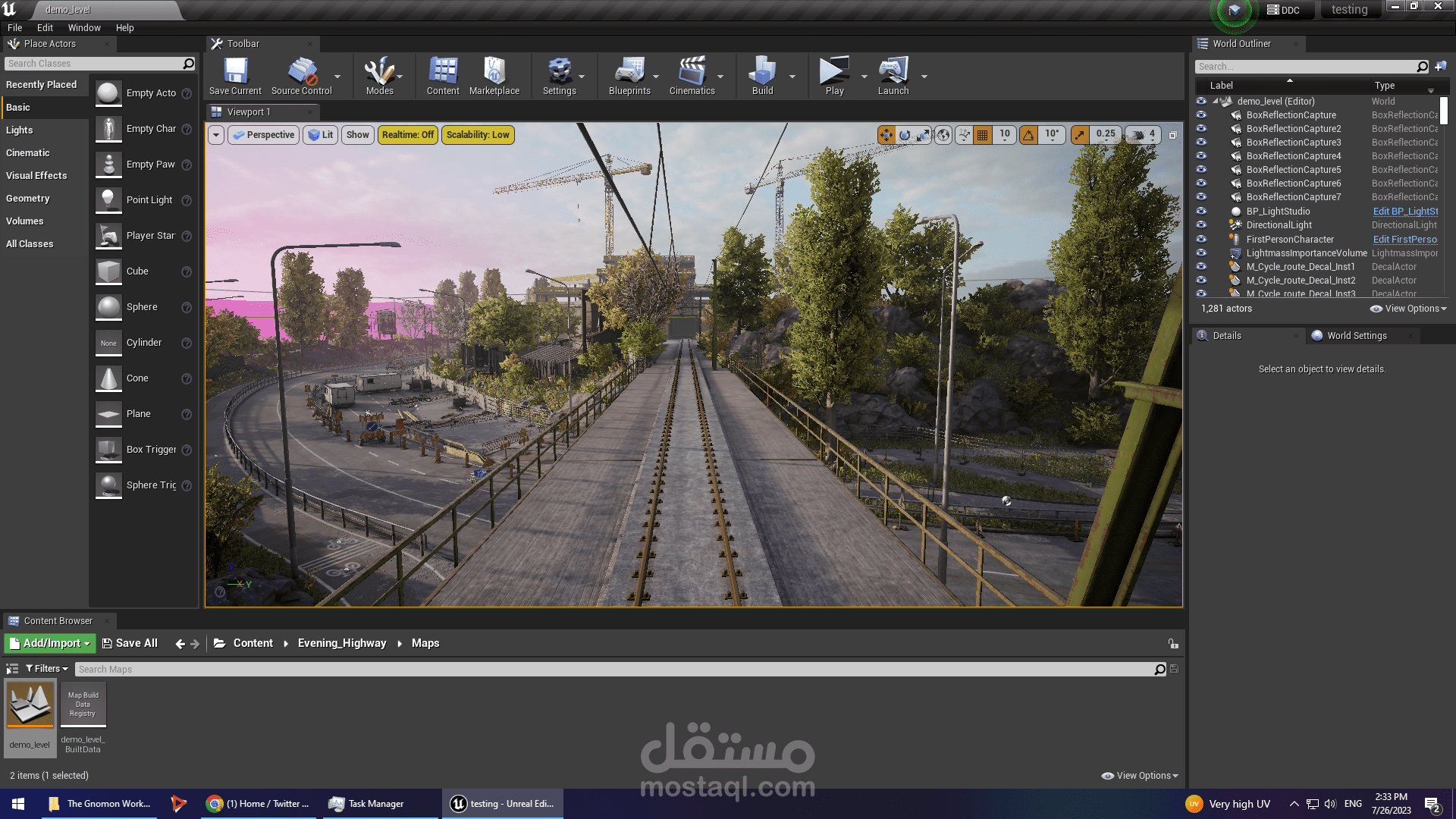Screen dimensions: 1456x819
Task: Click the world coordinate system globe icon
Action: click(x=943, y=135)
